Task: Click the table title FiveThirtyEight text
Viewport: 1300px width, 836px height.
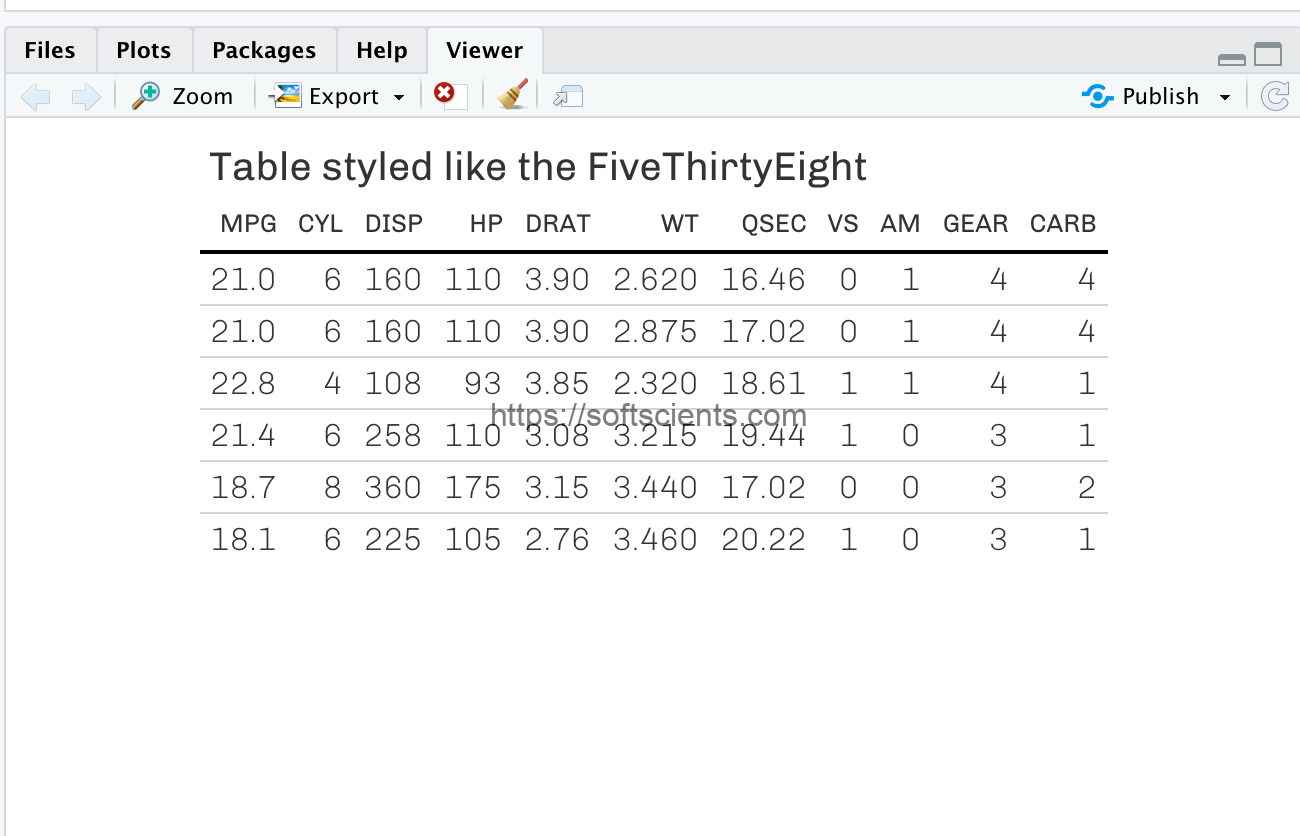Action: [x=727, y=167]
